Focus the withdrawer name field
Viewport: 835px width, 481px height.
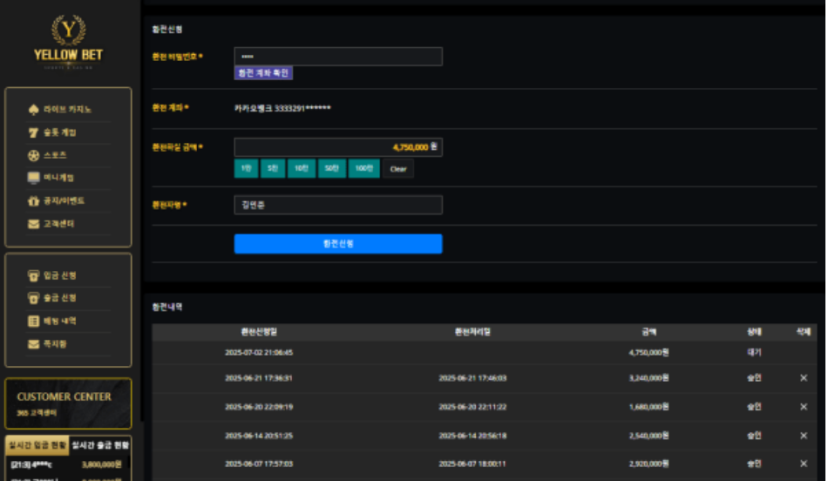(x=338, y=205)
